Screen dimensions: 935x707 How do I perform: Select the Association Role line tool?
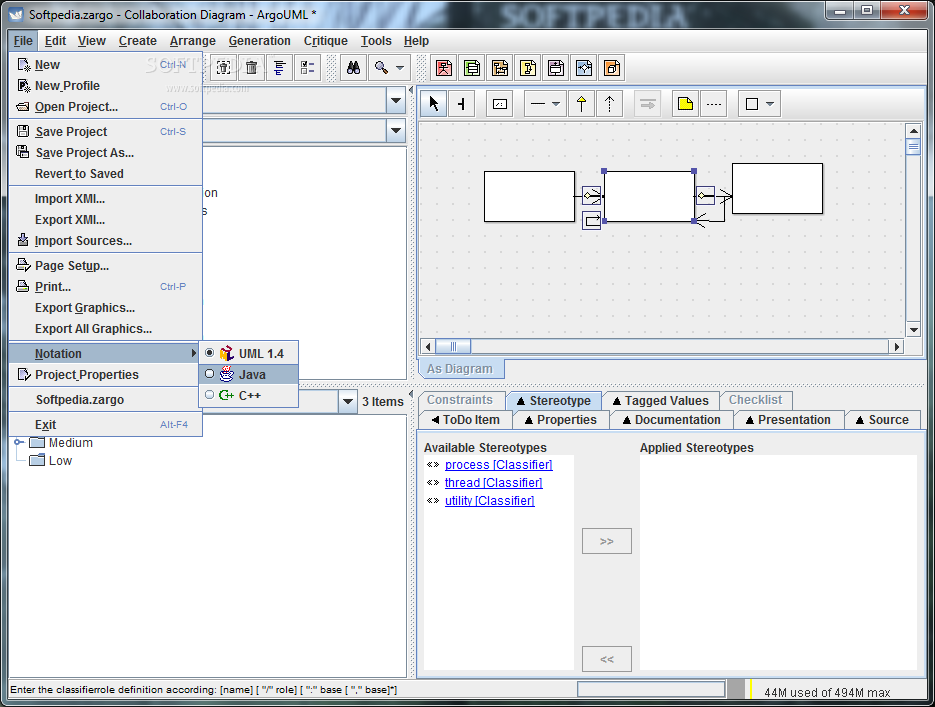tap(538, 104)
